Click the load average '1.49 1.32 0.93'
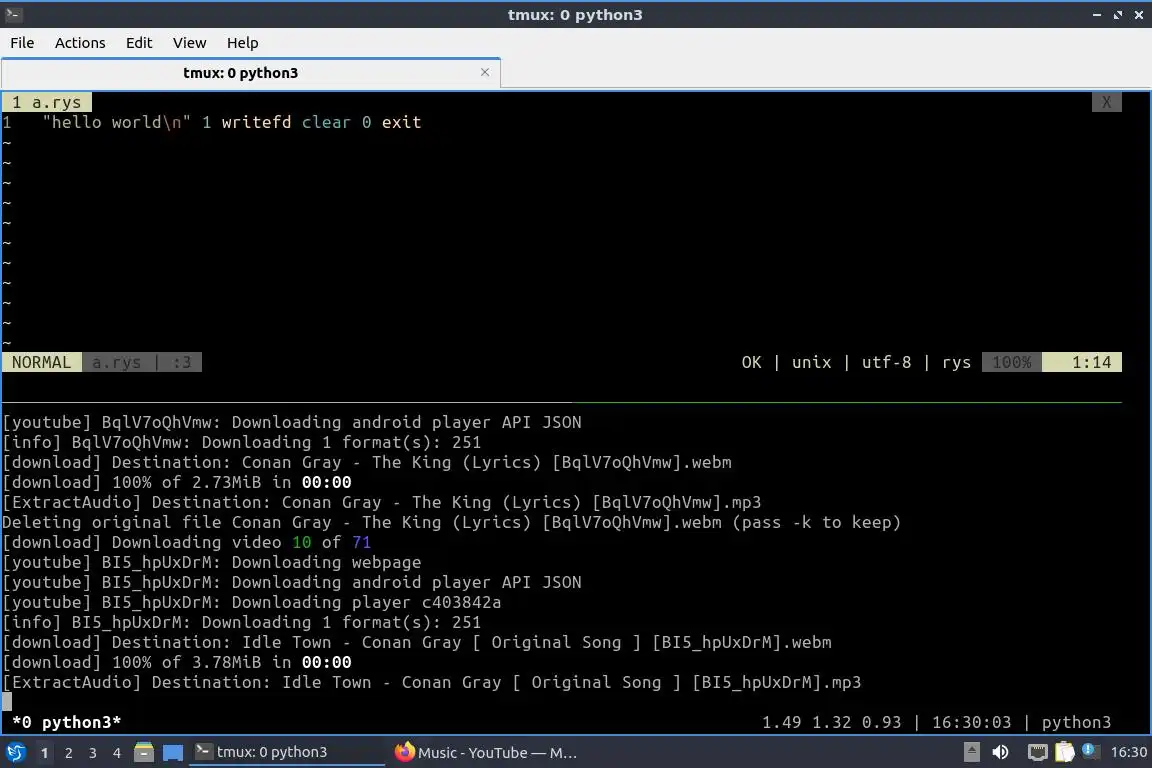The image size is (1152, 768). [832, 722]
